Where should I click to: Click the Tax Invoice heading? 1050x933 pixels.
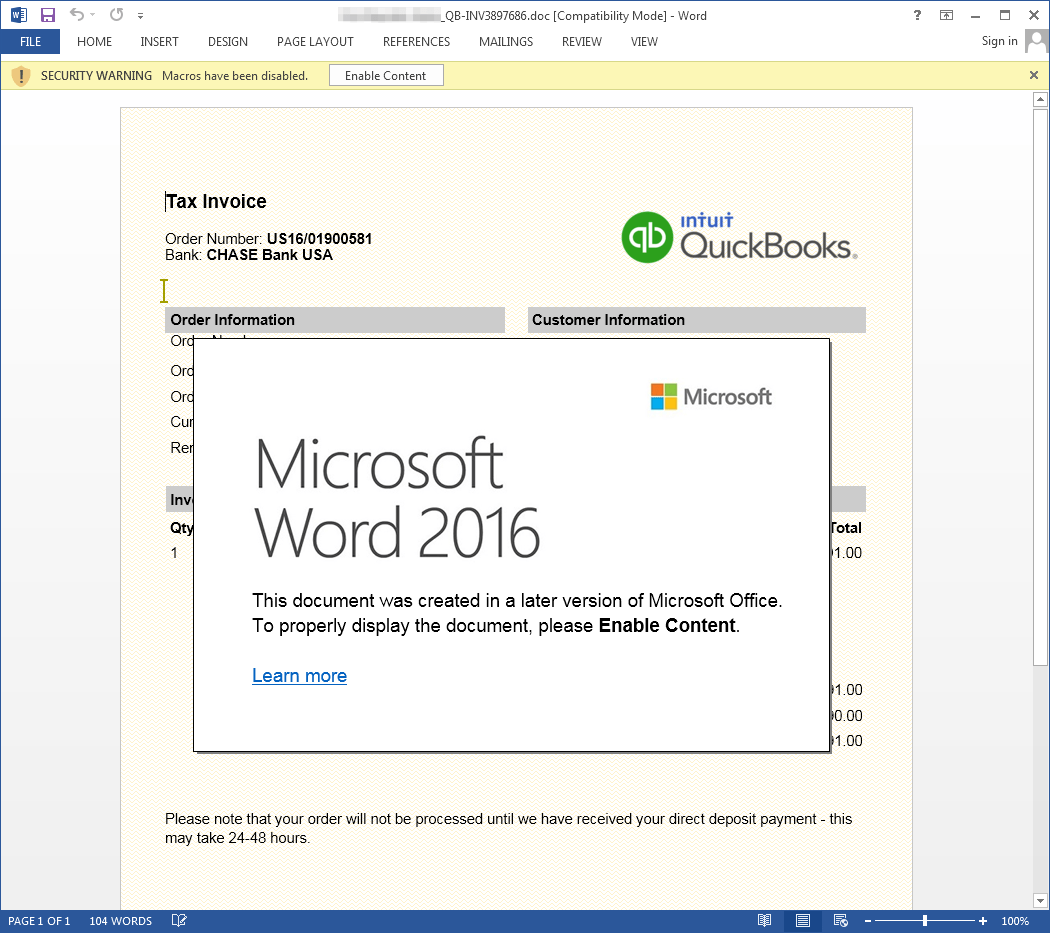tap(216, 201)
